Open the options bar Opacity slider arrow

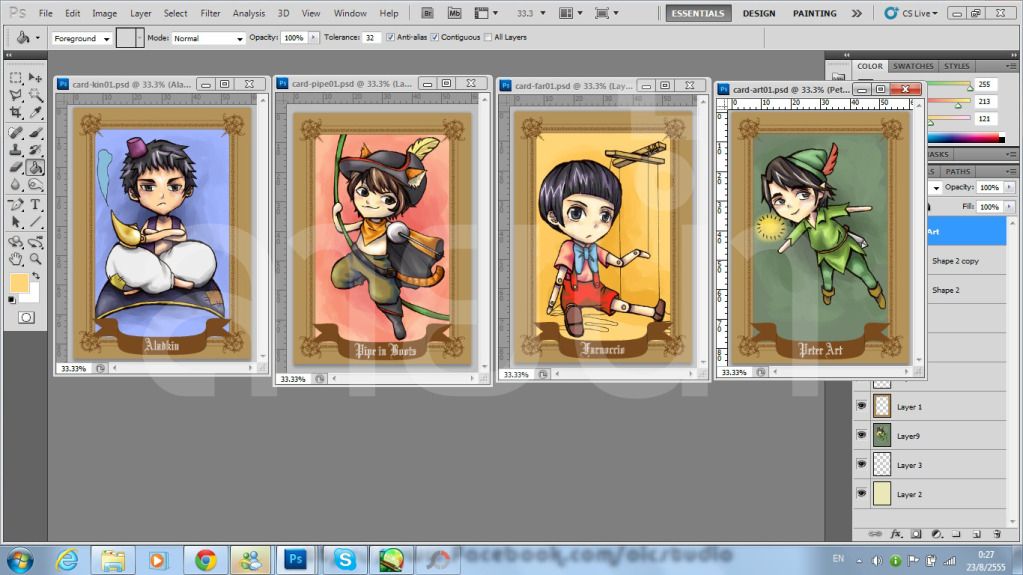click(314, 37)
